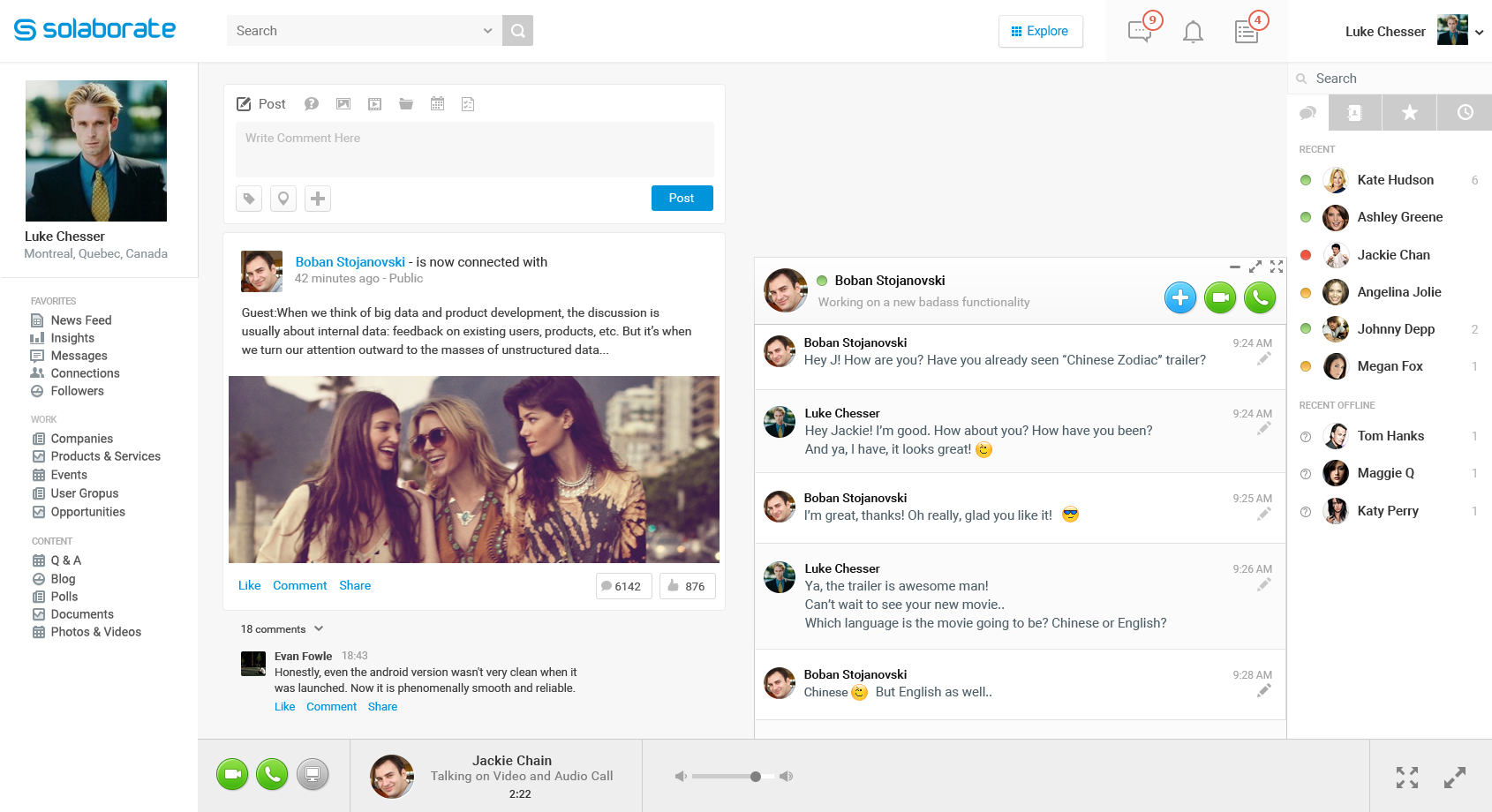Expand the 18 comments chevron
This screenshot has width=1492, height=812.
click(319, 629)
